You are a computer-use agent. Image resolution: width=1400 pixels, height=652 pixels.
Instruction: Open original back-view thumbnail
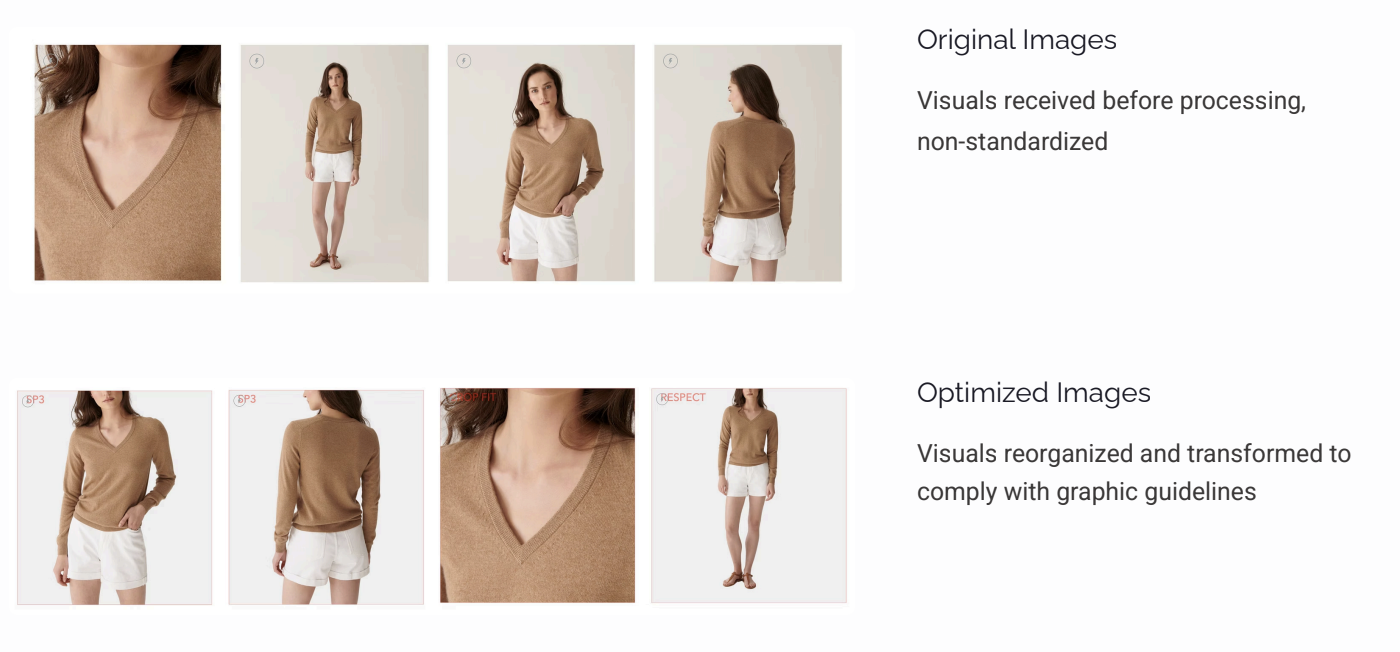pyautogui.click(x=748, y=163)
